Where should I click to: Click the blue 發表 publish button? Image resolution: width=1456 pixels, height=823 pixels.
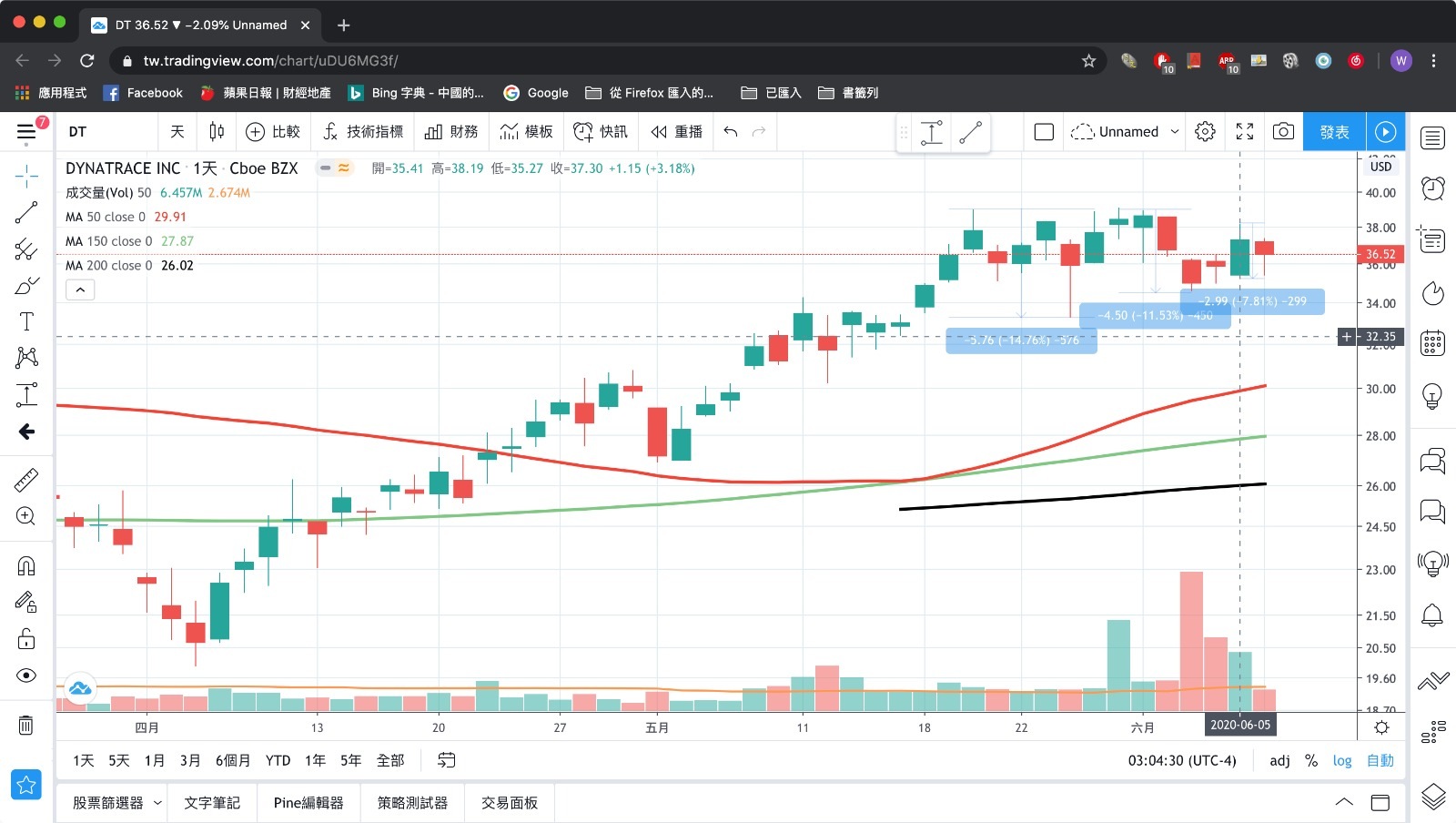pyautogui.click(x=1334, y=131)
